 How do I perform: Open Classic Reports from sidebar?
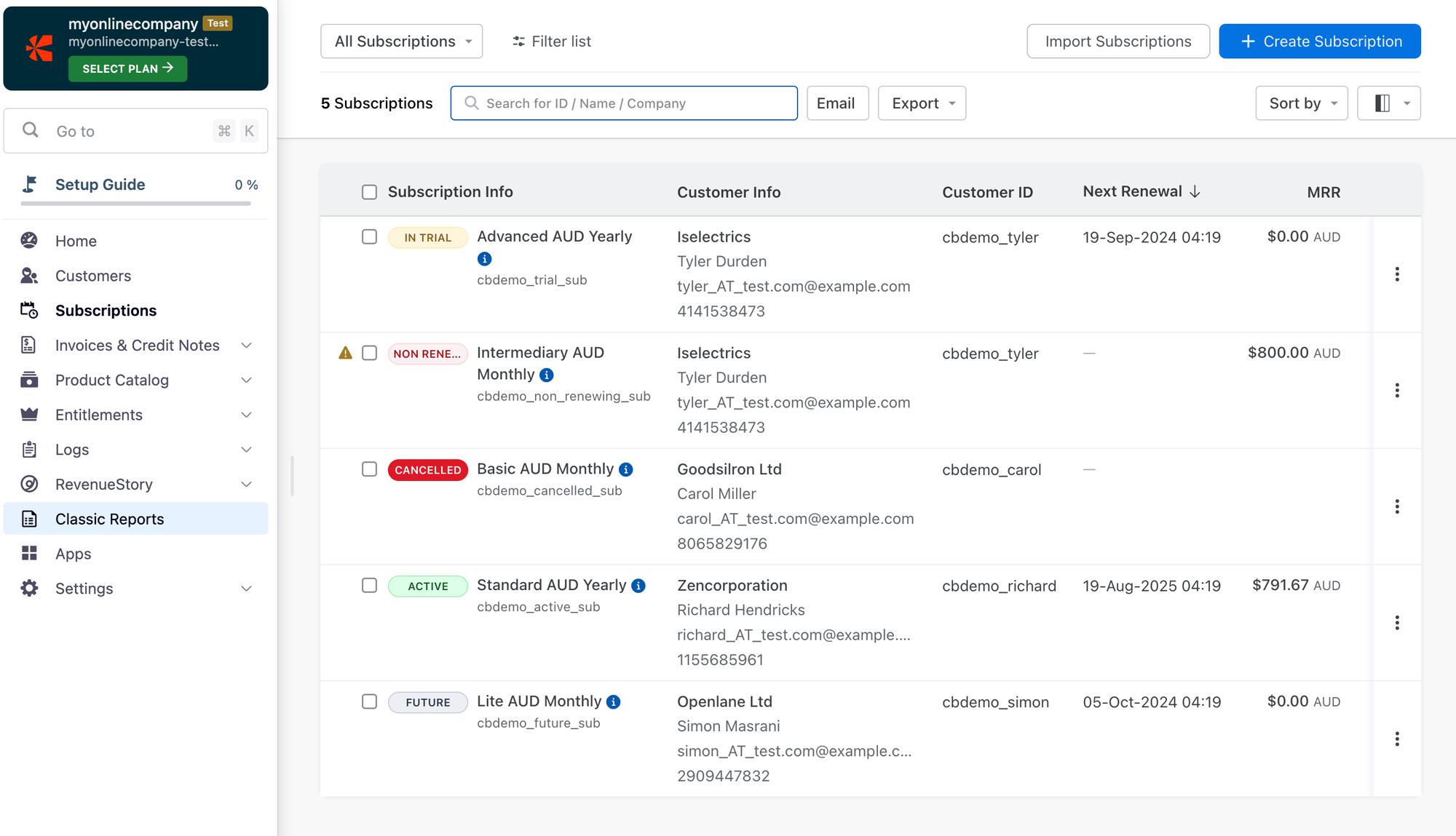pos(109,519)
